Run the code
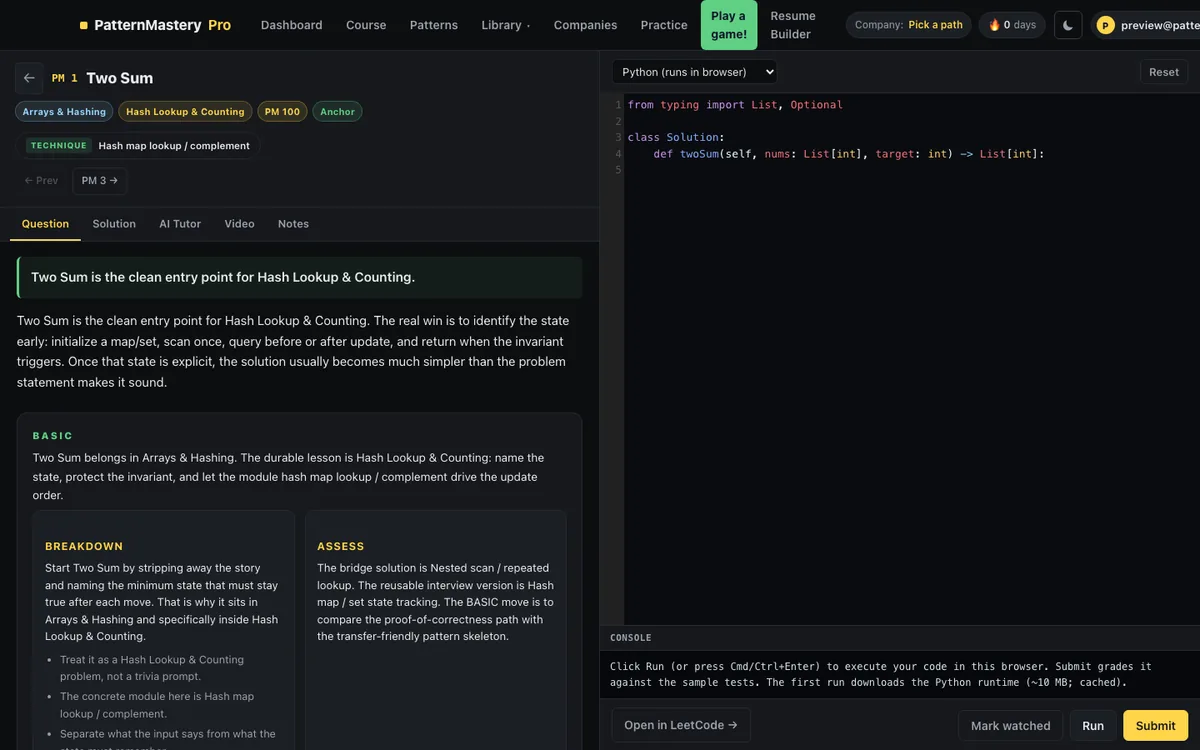The height and width of the screenshot is (750, 1200). click(1093, 726)
